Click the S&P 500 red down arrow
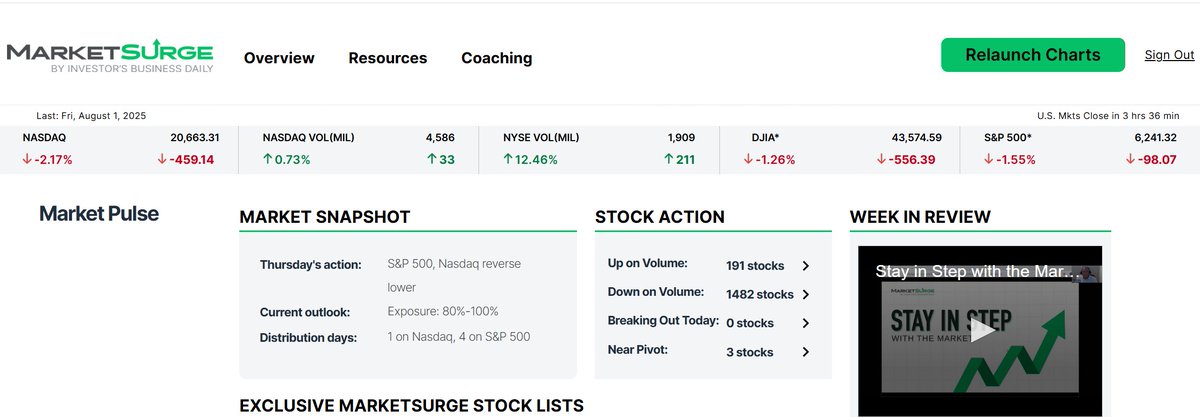Viewport: 1200px width, 417px height. [x=990, y=159]
